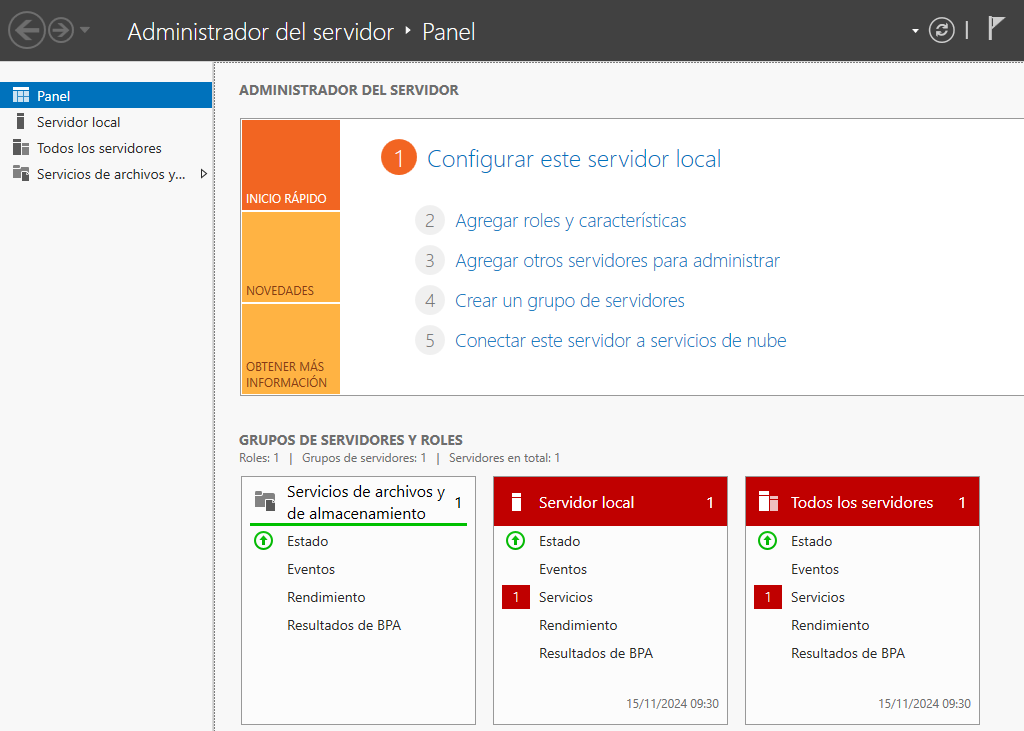Viewport: 1024px width, 731px height.
Task: Click green status icon in Servidor local tile
Action: click(515, 541)
